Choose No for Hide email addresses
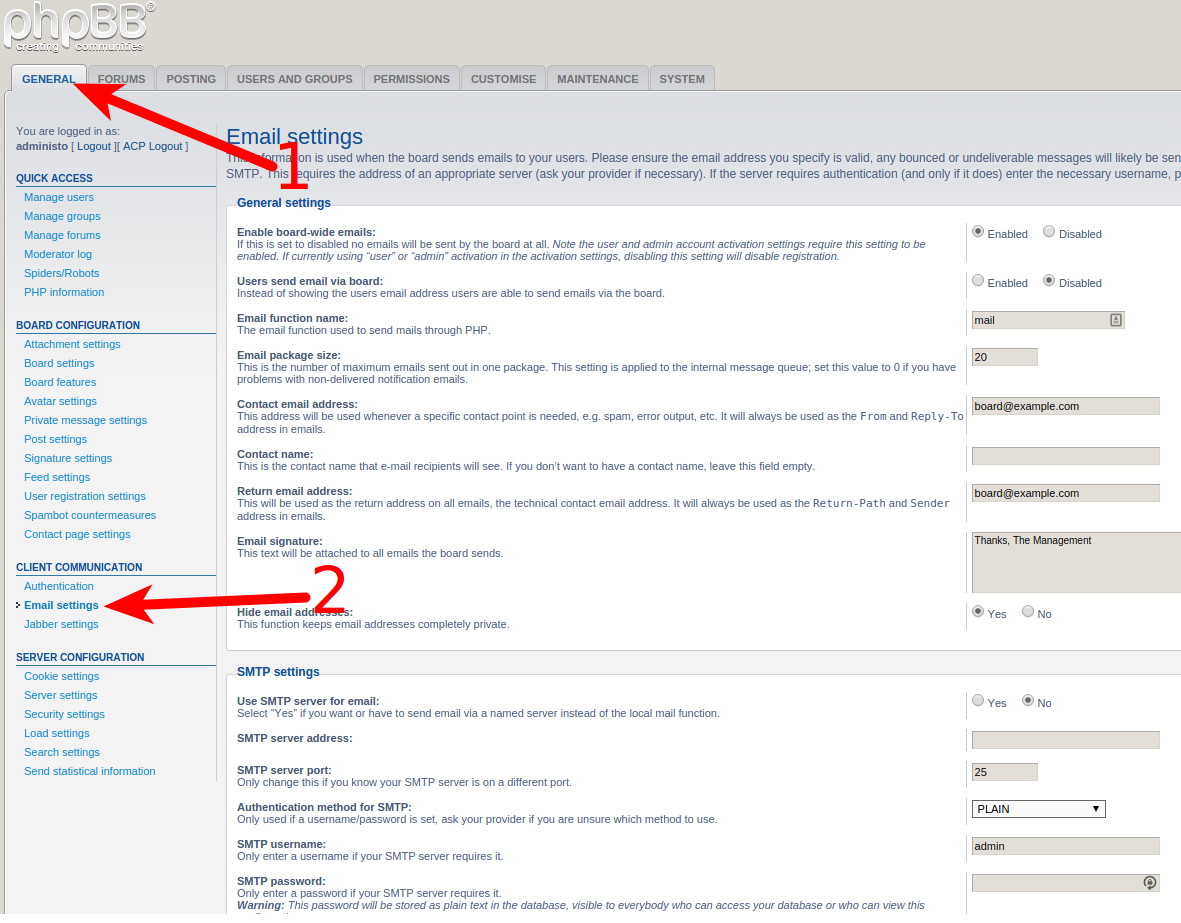Screen dimensions: 1181x923 tap(1027, 612)
